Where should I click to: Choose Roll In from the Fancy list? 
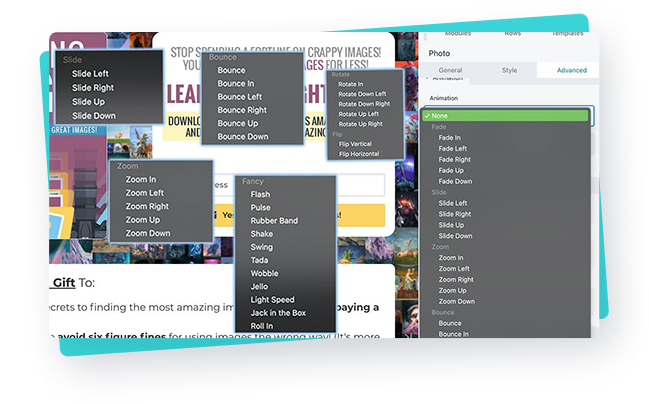click(262, 326)
